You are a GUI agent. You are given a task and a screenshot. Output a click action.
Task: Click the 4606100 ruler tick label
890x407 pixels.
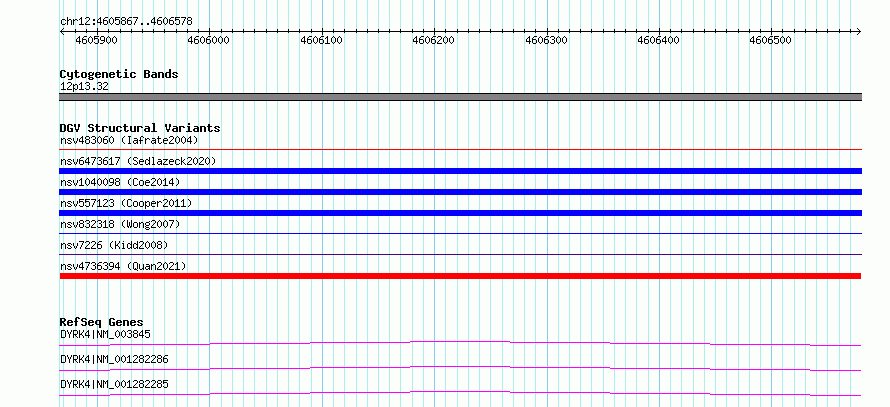pyautogui.click(x=322, y=41)
